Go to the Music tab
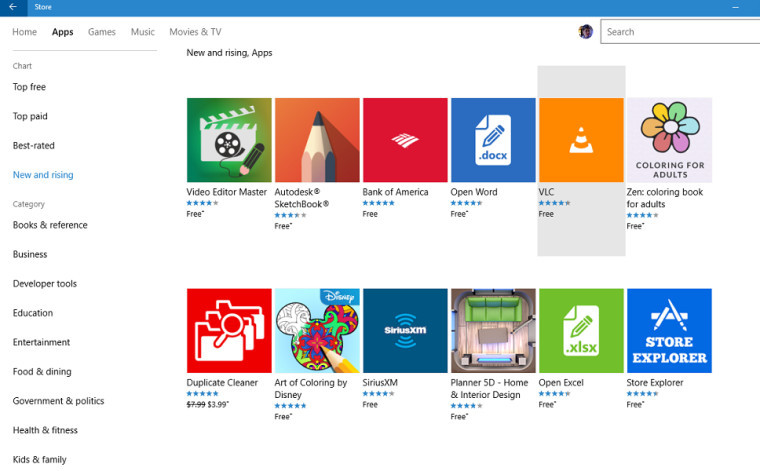The image size is (760, 471). 142,32
